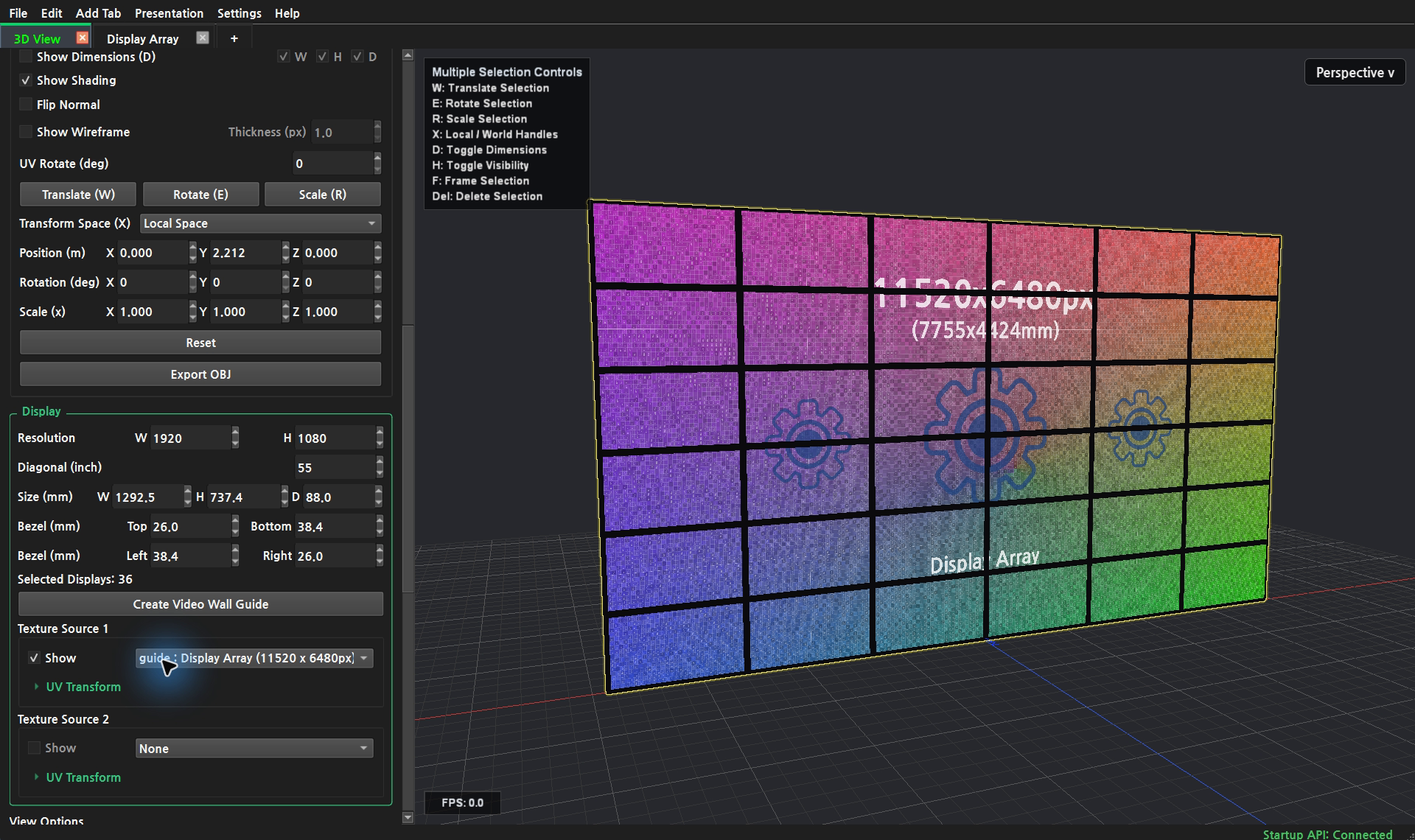Click Create Video Wall Guide button

tap(200, 604)
